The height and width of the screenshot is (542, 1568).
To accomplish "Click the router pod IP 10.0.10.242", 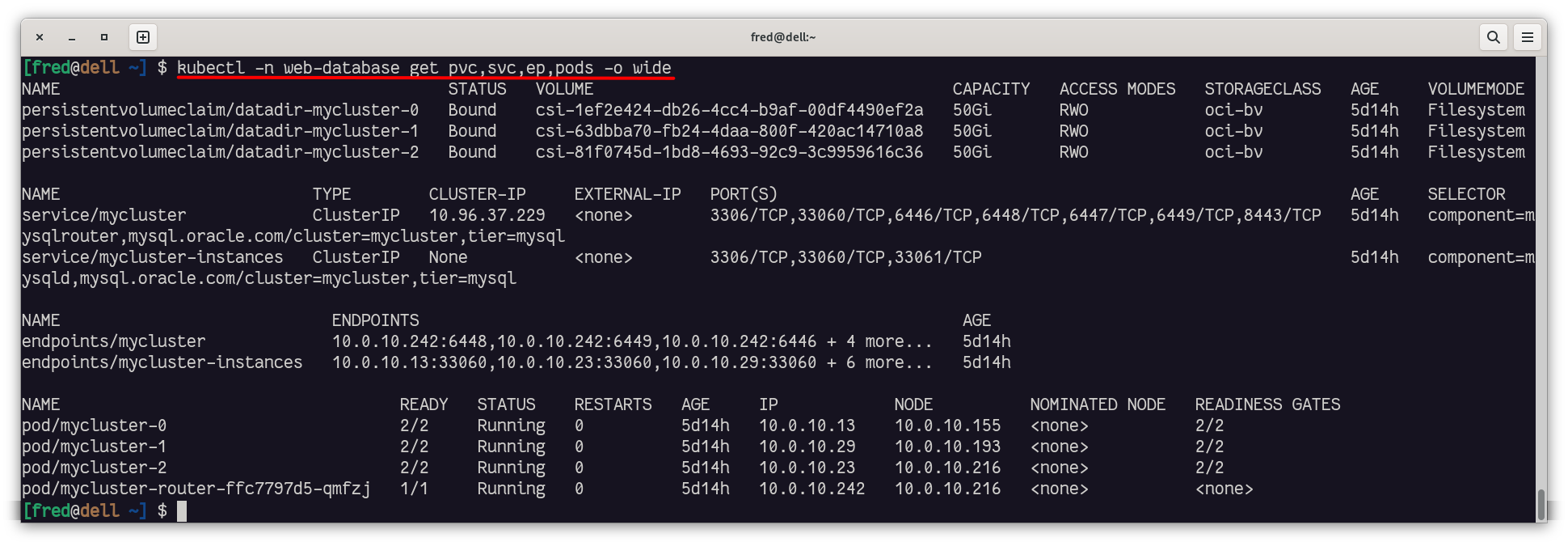I will click(811, 489).
